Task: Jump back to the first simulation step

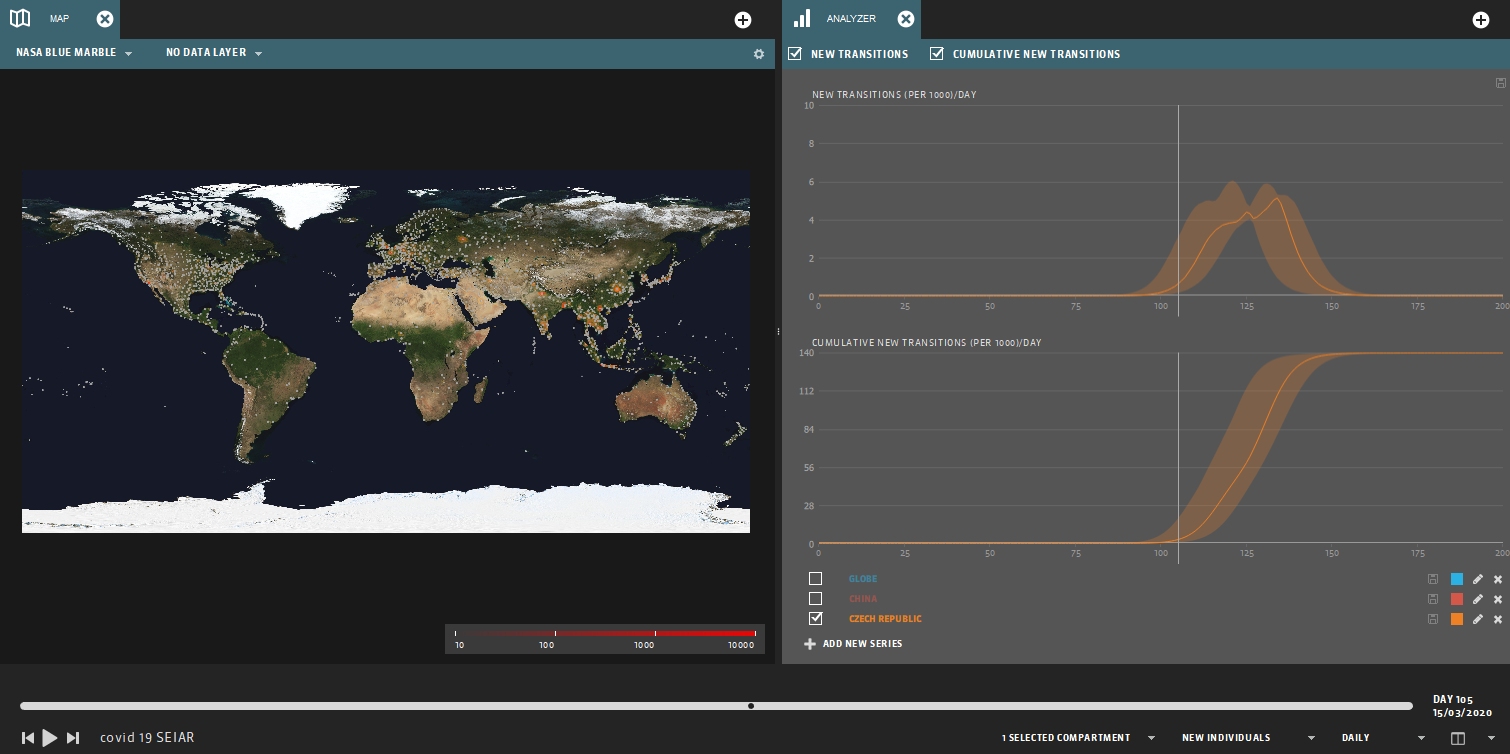Action: (28, 738)
